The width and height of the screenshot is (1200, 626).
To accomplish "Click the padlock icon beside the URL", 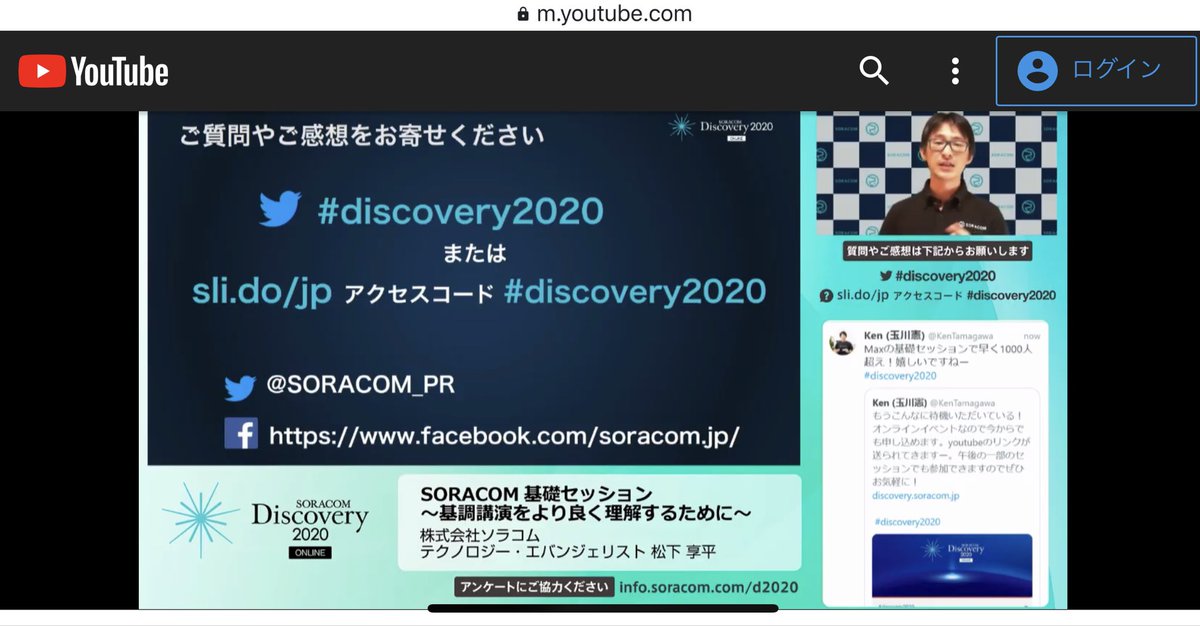I will click(522, 14).
